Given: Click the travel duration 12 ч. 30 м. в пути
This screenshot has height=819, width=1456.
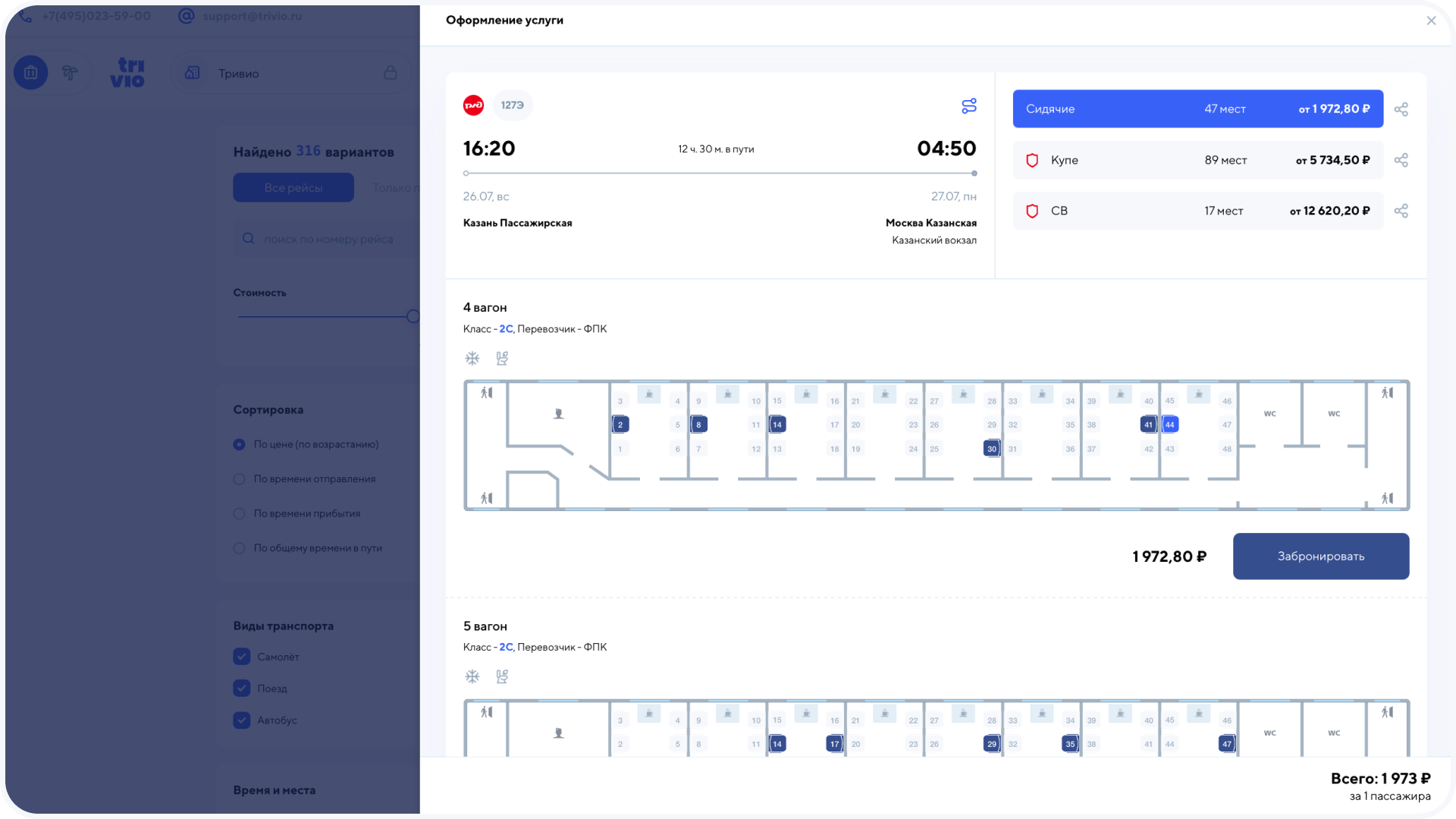Looking at the screenshot, I should click(x=716, y=149).
